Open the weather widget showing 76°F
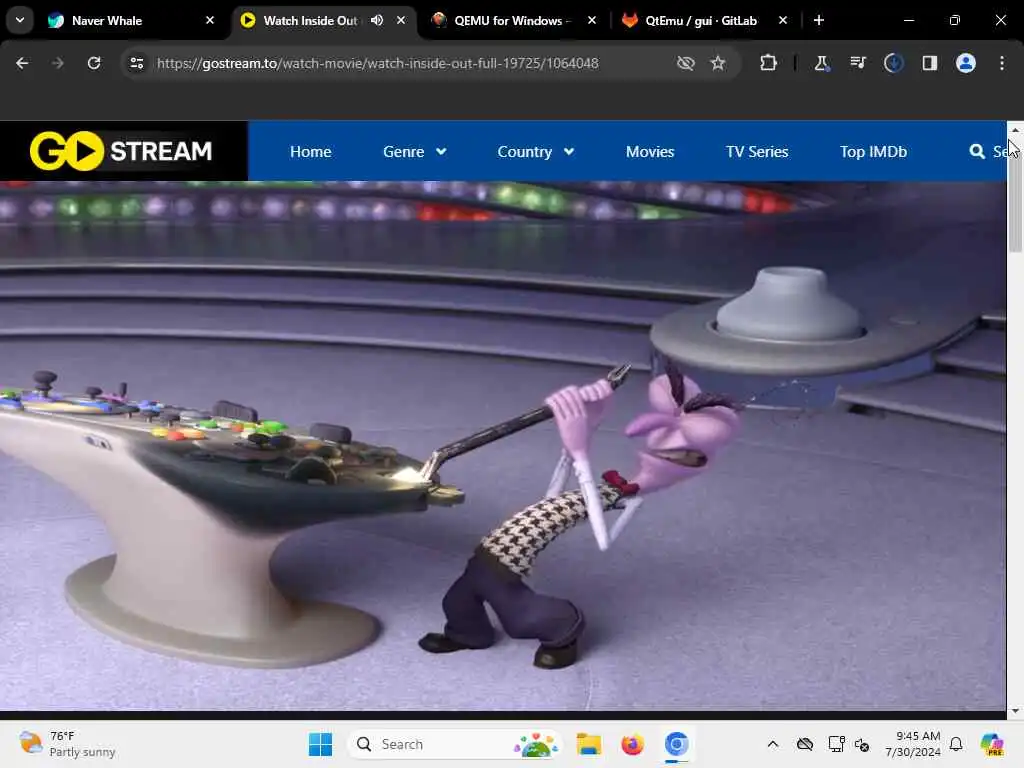Viewport: 1024px width, 768px height. [67, 744]
